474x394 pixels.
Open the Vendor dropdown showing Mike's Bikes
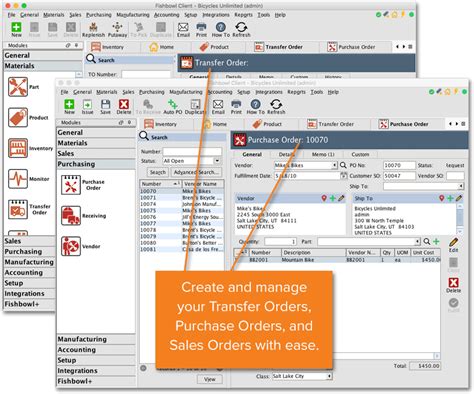point(334,165)
